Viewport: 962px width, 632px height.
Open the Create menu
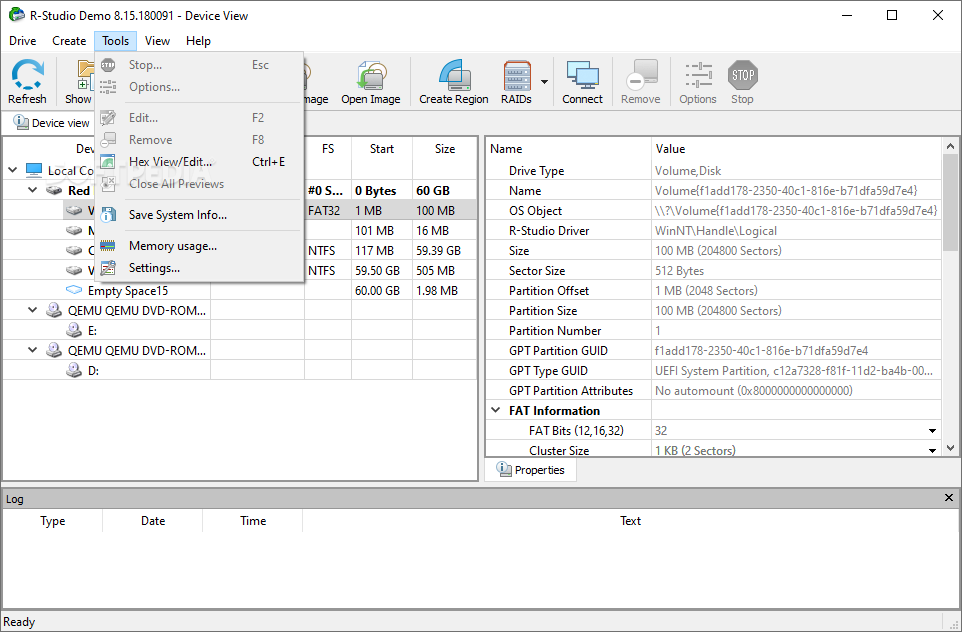[69, 40]
